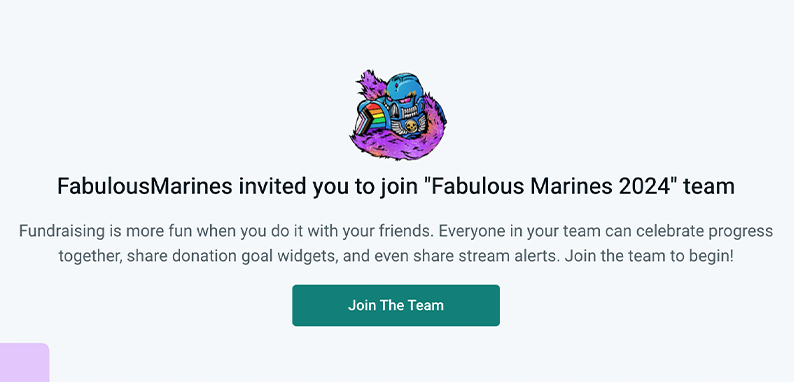Click "Join the team to begin!" sentence
The image size is (794, 382).
pos(649,256)
